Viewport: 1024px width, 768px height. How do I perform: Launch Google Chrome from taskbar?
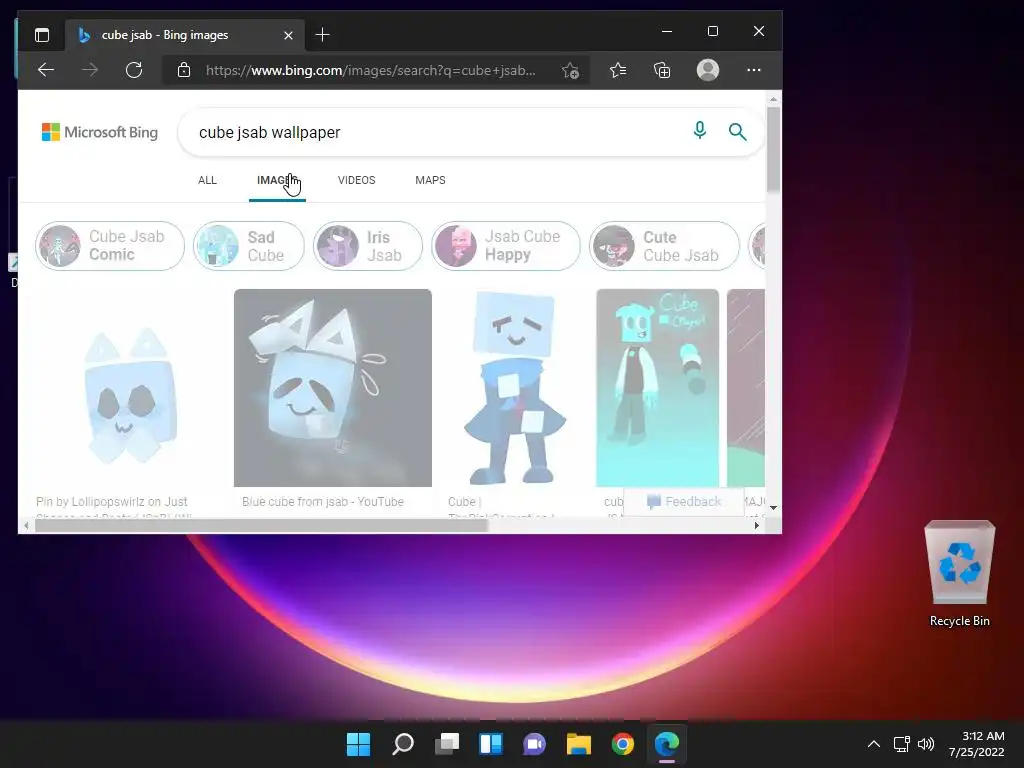[x=623, y=744]
